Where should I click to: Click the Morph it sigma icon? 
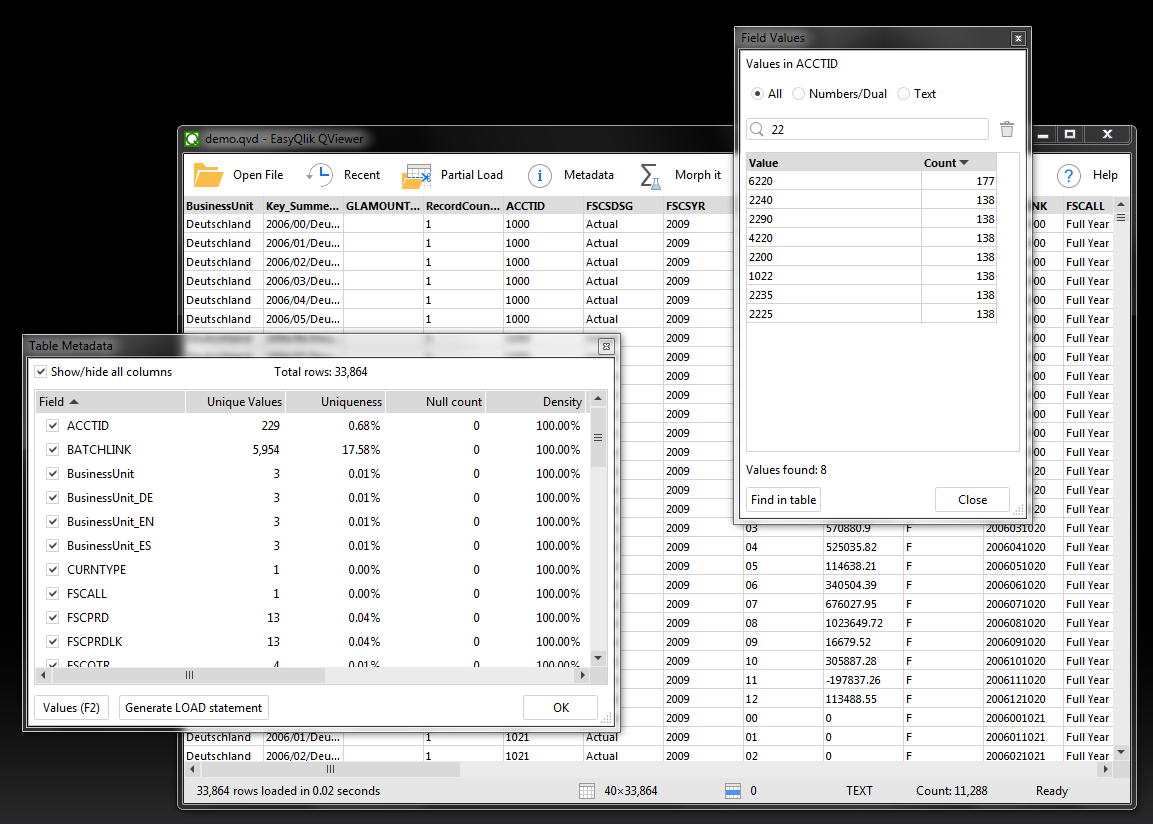pos(651,176)
